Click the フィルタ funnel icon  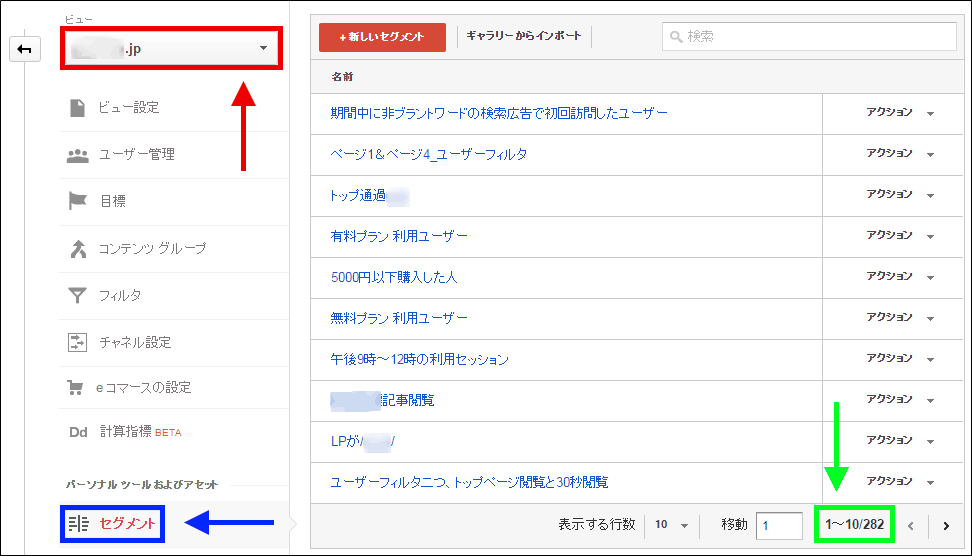click(x=78, y=295)
